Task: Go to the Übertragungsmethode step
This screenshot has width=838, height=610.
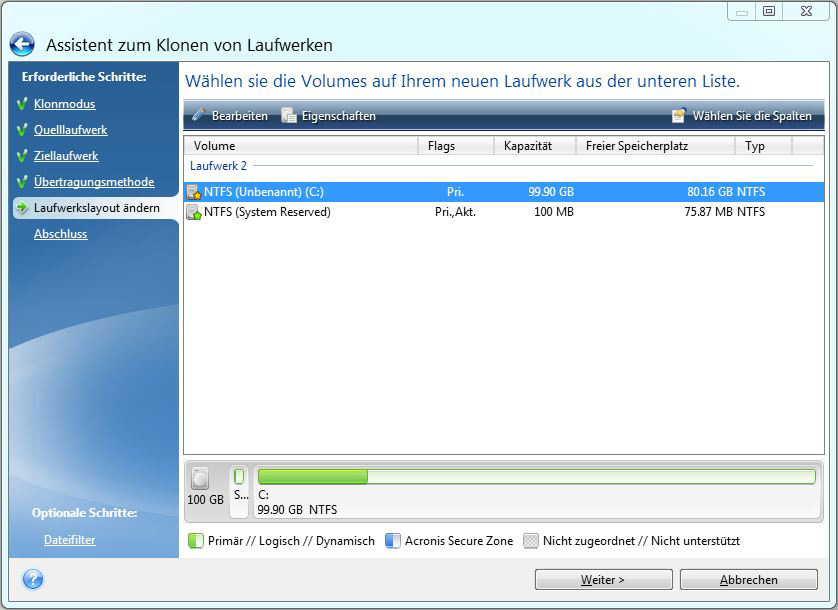Action: (93, 182)
